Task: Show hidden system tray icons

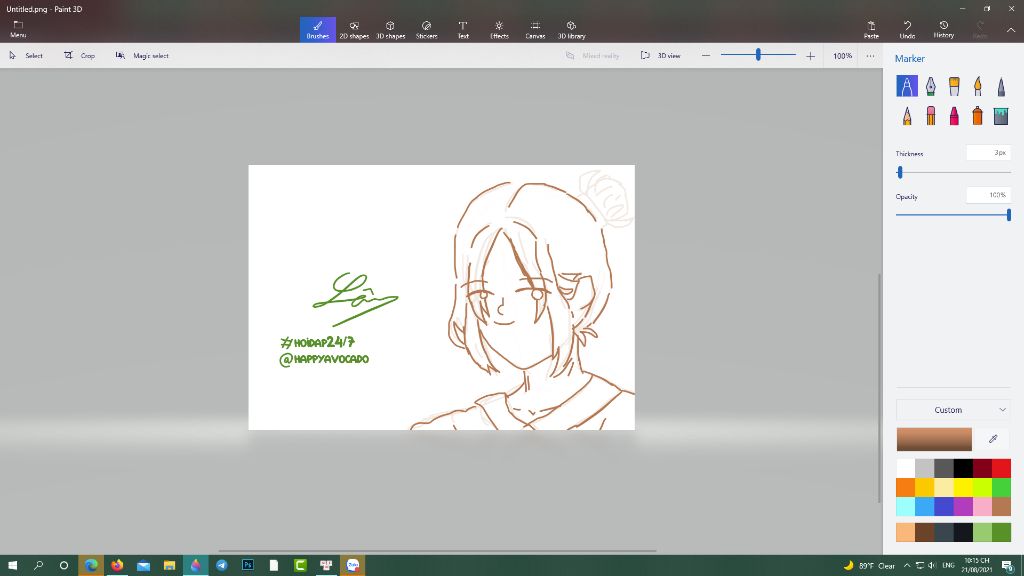Action: point(906,566)
